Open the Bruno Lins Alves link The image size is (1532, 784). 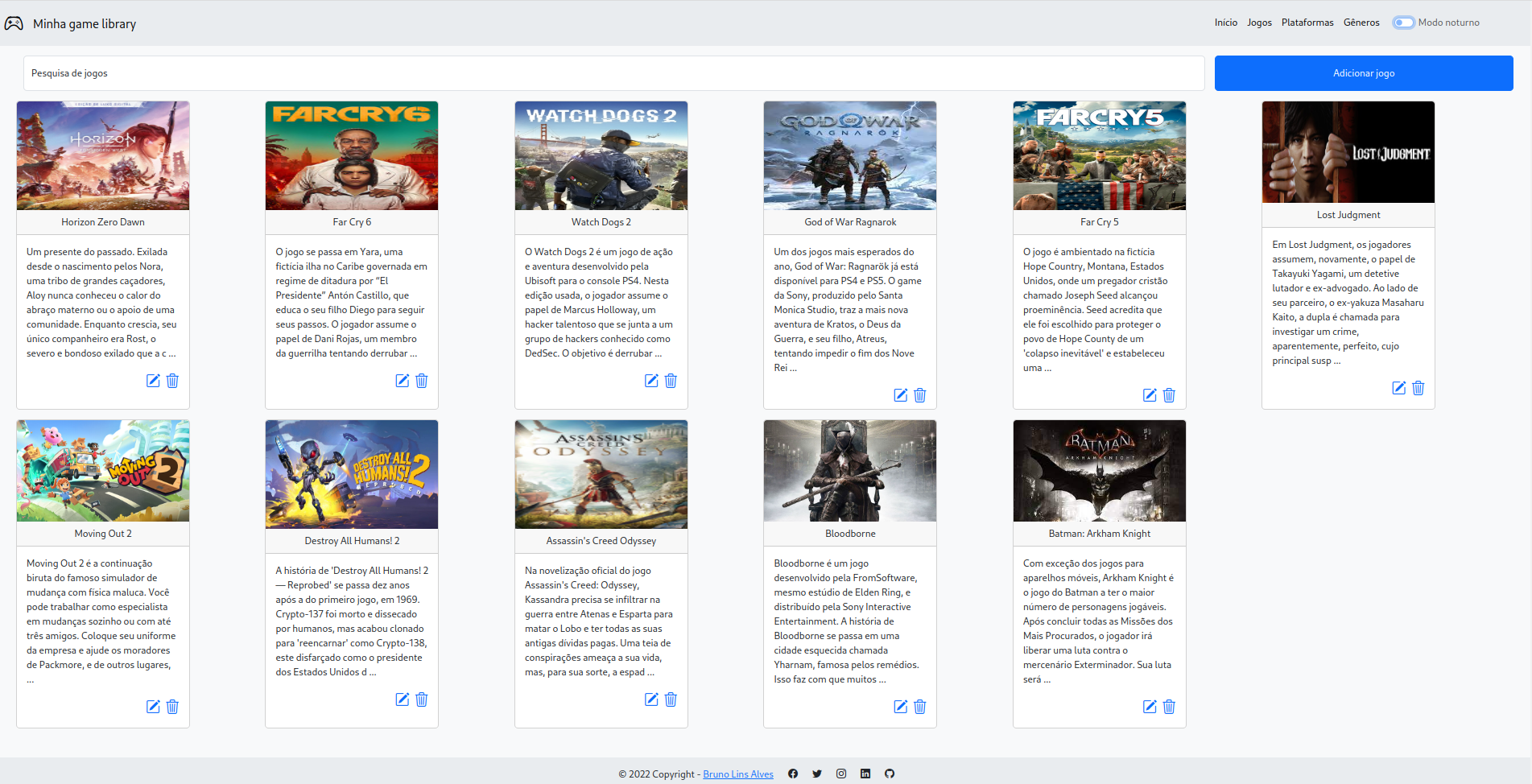tap(738, 774)
